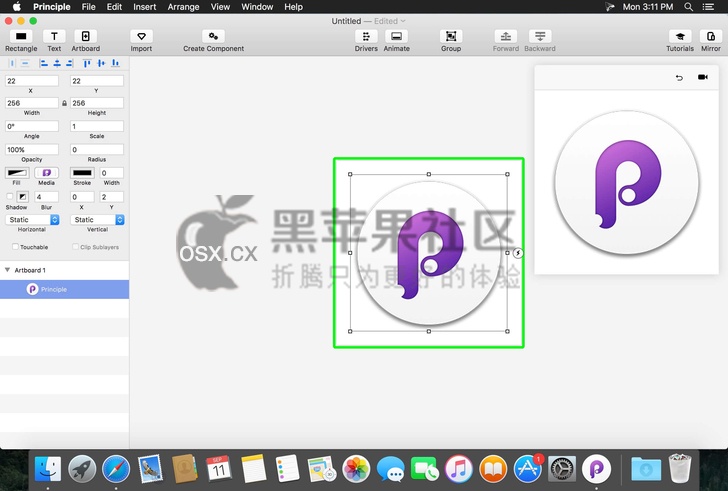This screenshot has height=491, width=728.
Task: Open App Store from the Dock
Action: 528,469
